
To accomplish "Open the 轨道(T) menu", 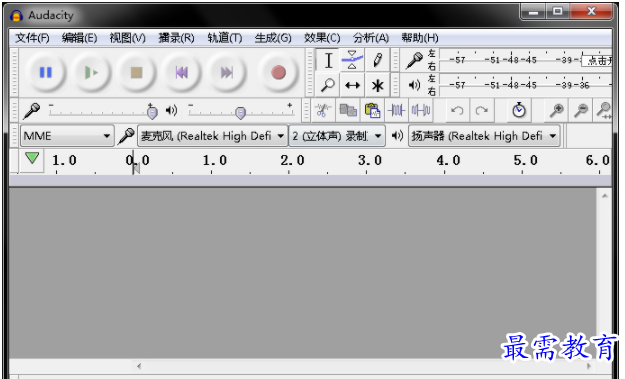I will point(225,38).
